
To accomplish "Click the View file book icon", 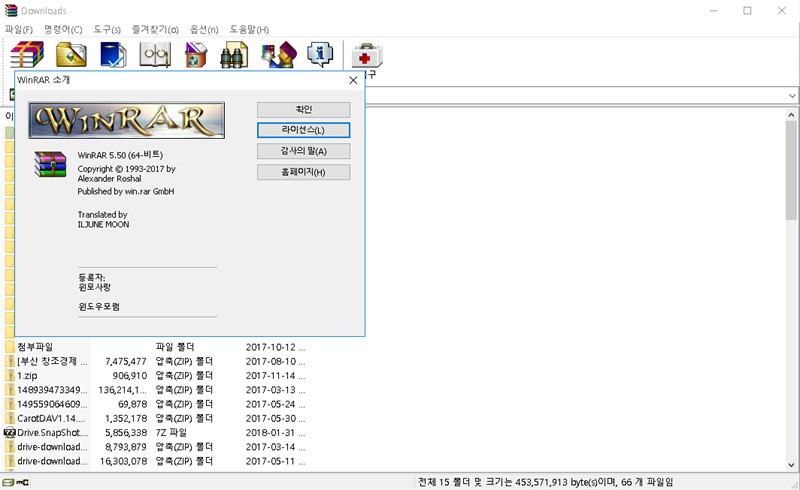I will (155, 54).
